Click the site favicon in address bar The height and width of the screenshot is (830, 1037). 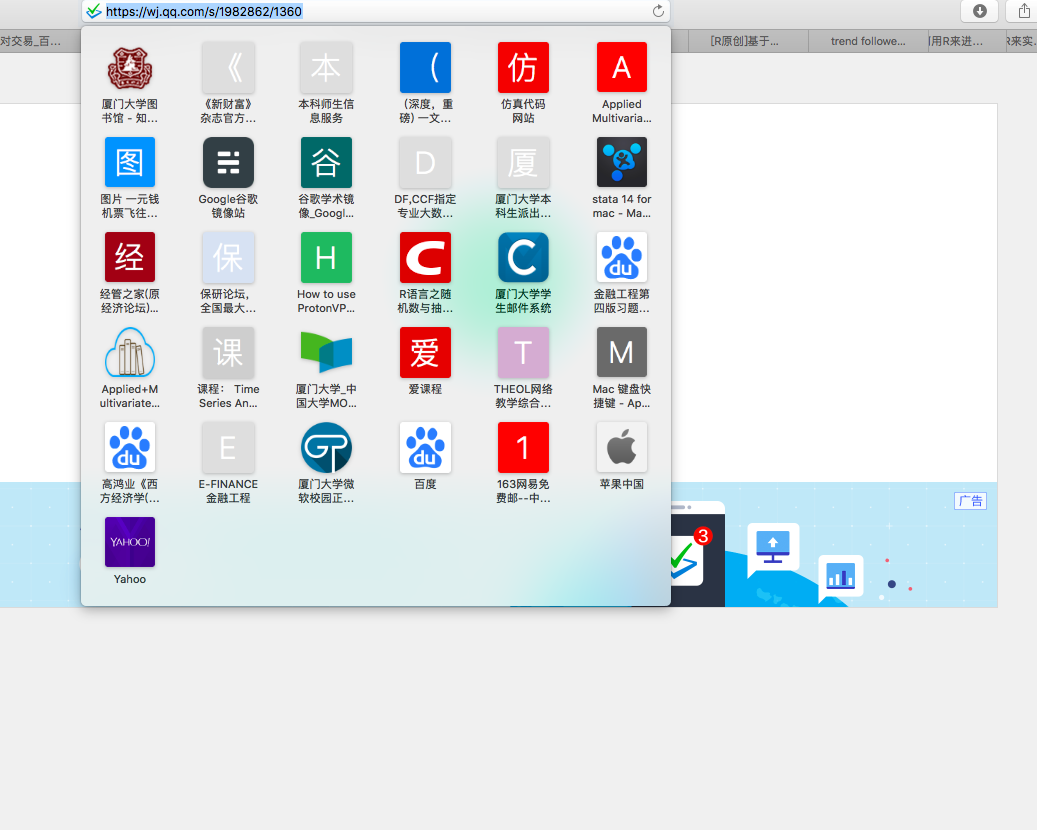(94, 11)
